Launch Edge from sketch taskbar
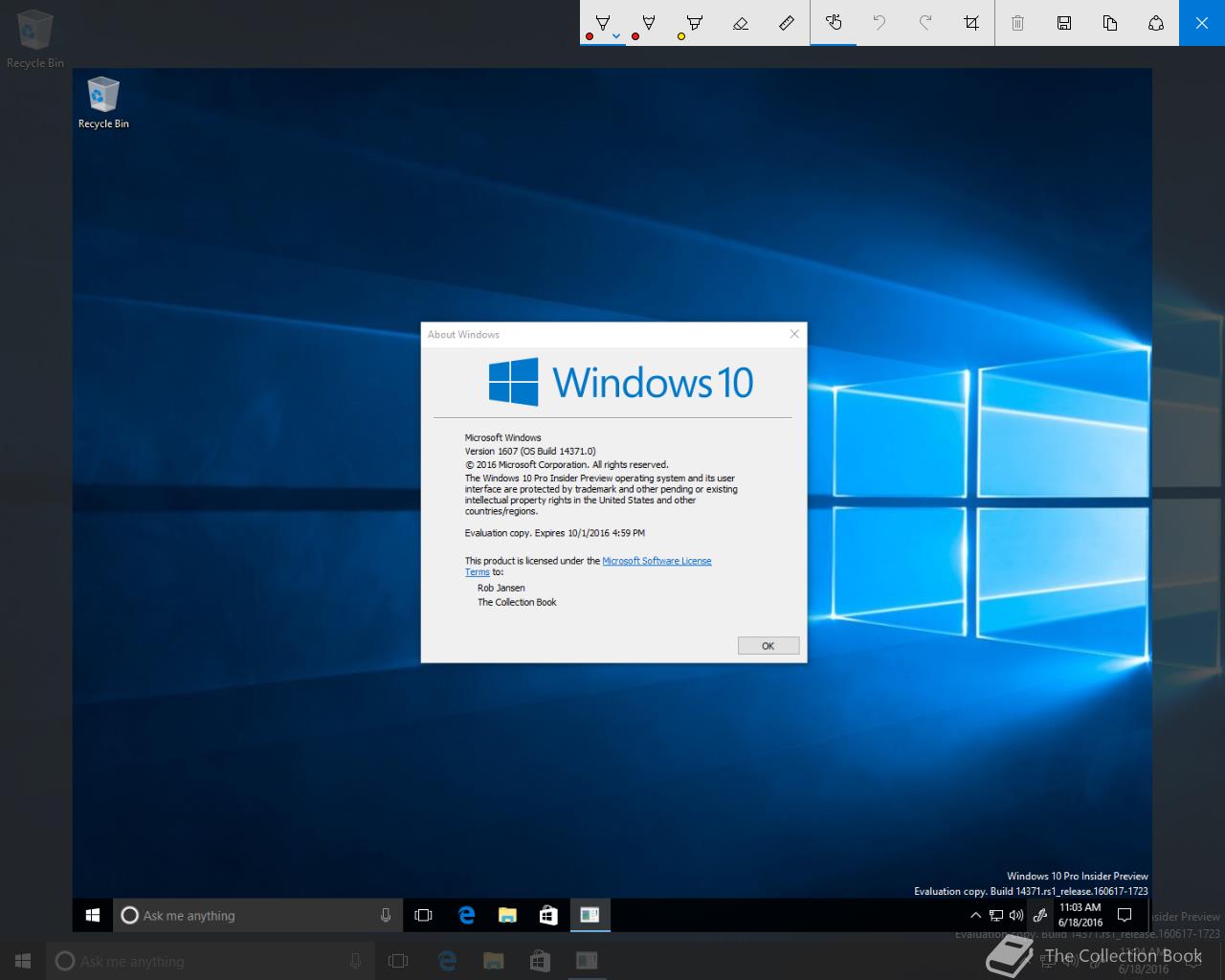The height and width of the screenshot is (980, 1225). (x=466, y=915)
